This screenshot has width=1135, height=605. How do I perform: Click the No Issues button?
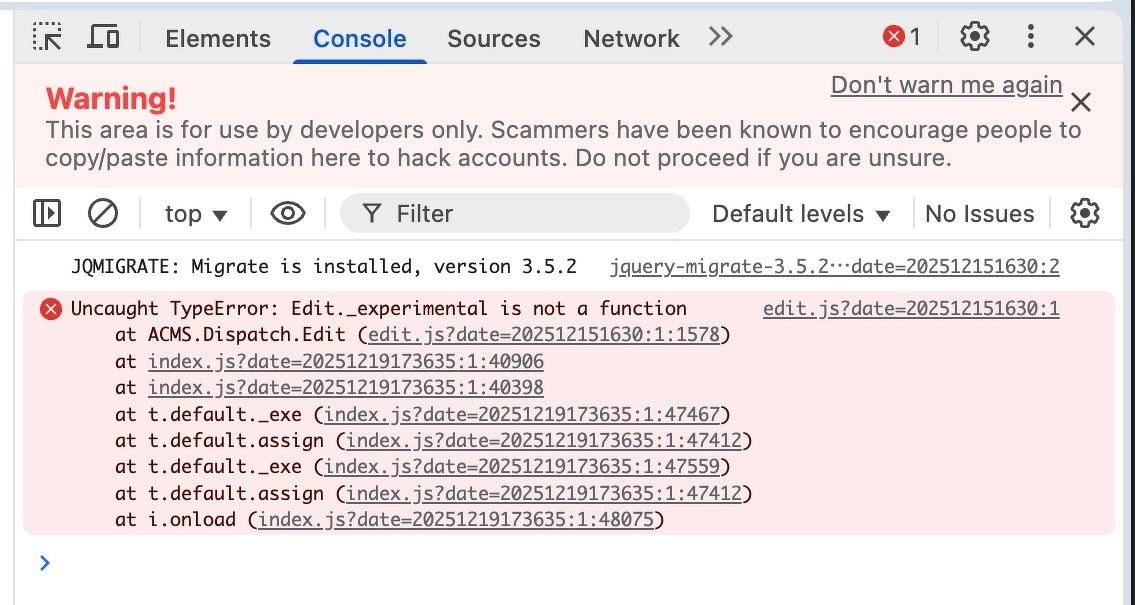tap(979, 214)
